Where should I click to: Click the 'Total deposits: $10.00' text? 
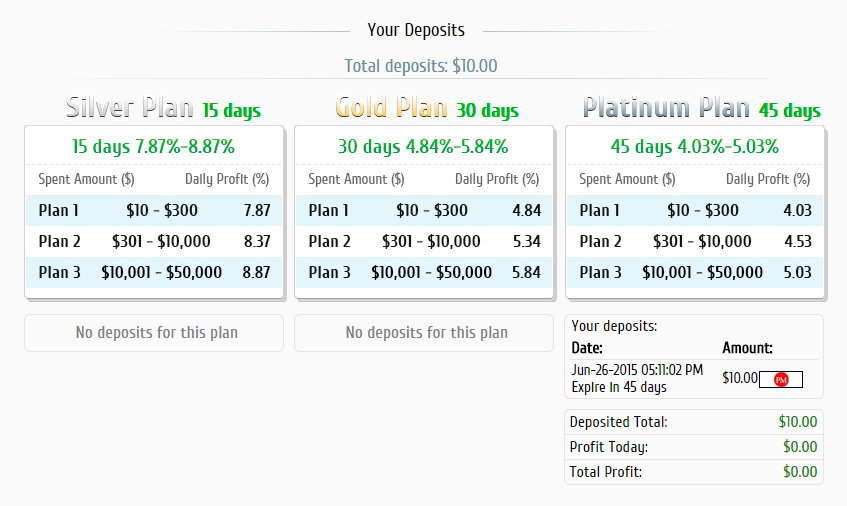421,66
